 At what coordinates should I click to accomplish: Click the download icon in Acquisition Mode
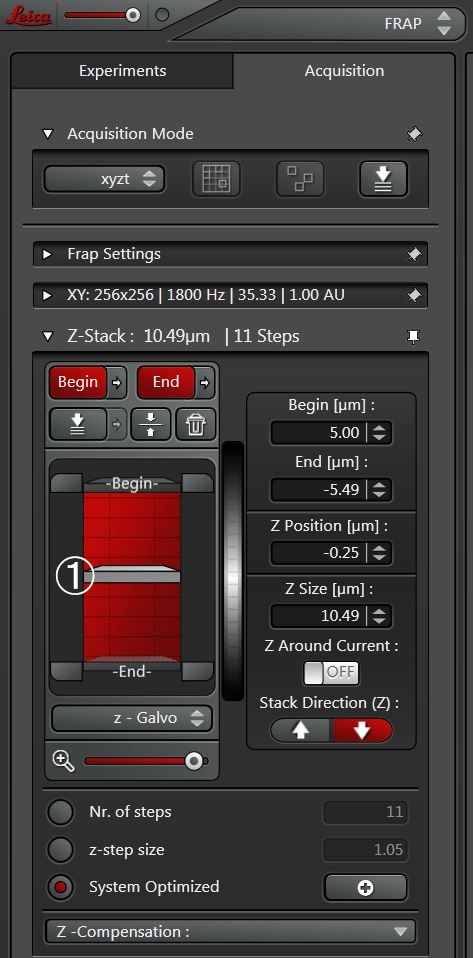click(383, 179)
